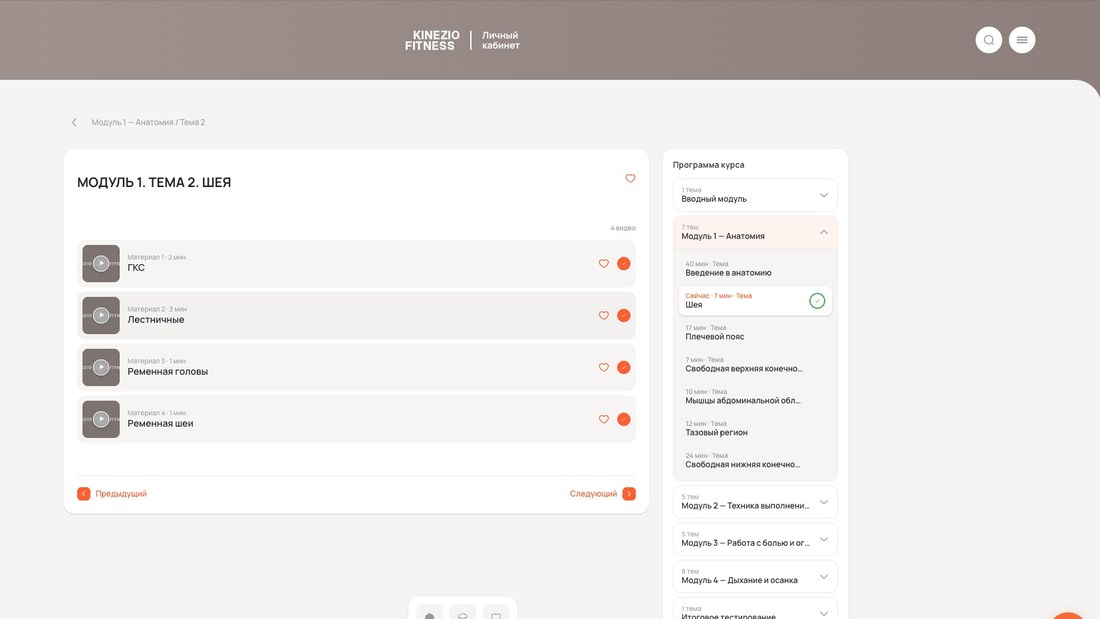This screenshot has width=1100, height=619.
Task: Expand the Вводный модуль section
Action: point(755,195)
